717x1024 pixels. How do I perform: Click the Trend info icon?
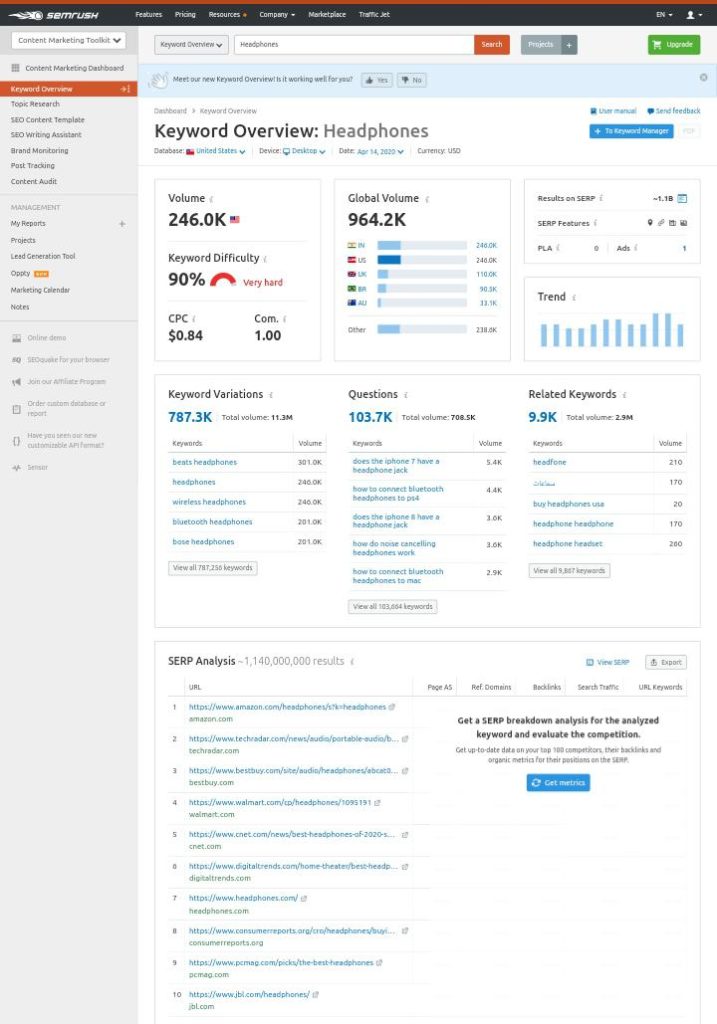tap(574, 298)
